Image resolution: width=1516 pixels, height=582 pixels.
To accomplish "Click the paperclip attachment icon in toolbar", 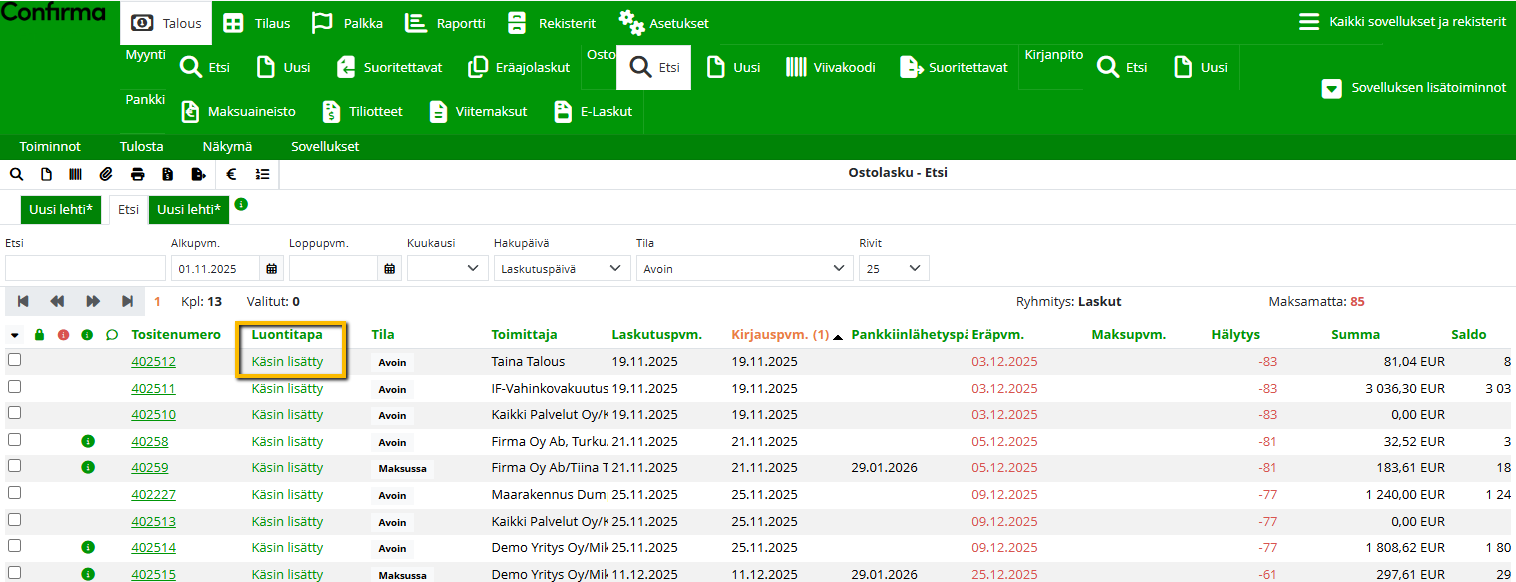I will (x=106, y=174).
